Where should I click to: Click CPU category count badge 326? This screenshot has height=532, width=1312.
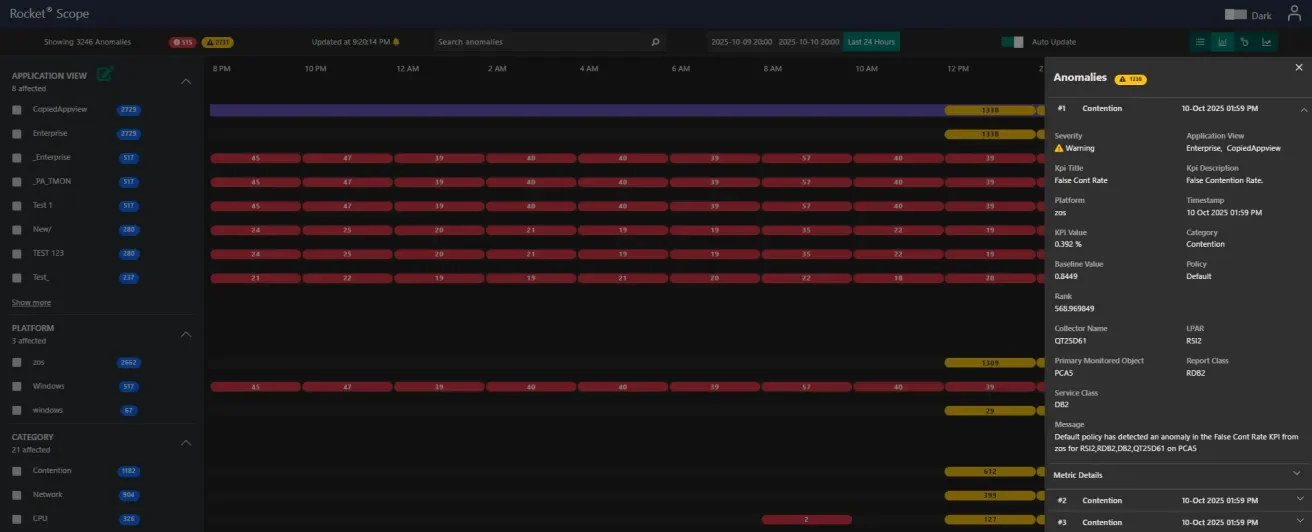(x=129, y=518)
